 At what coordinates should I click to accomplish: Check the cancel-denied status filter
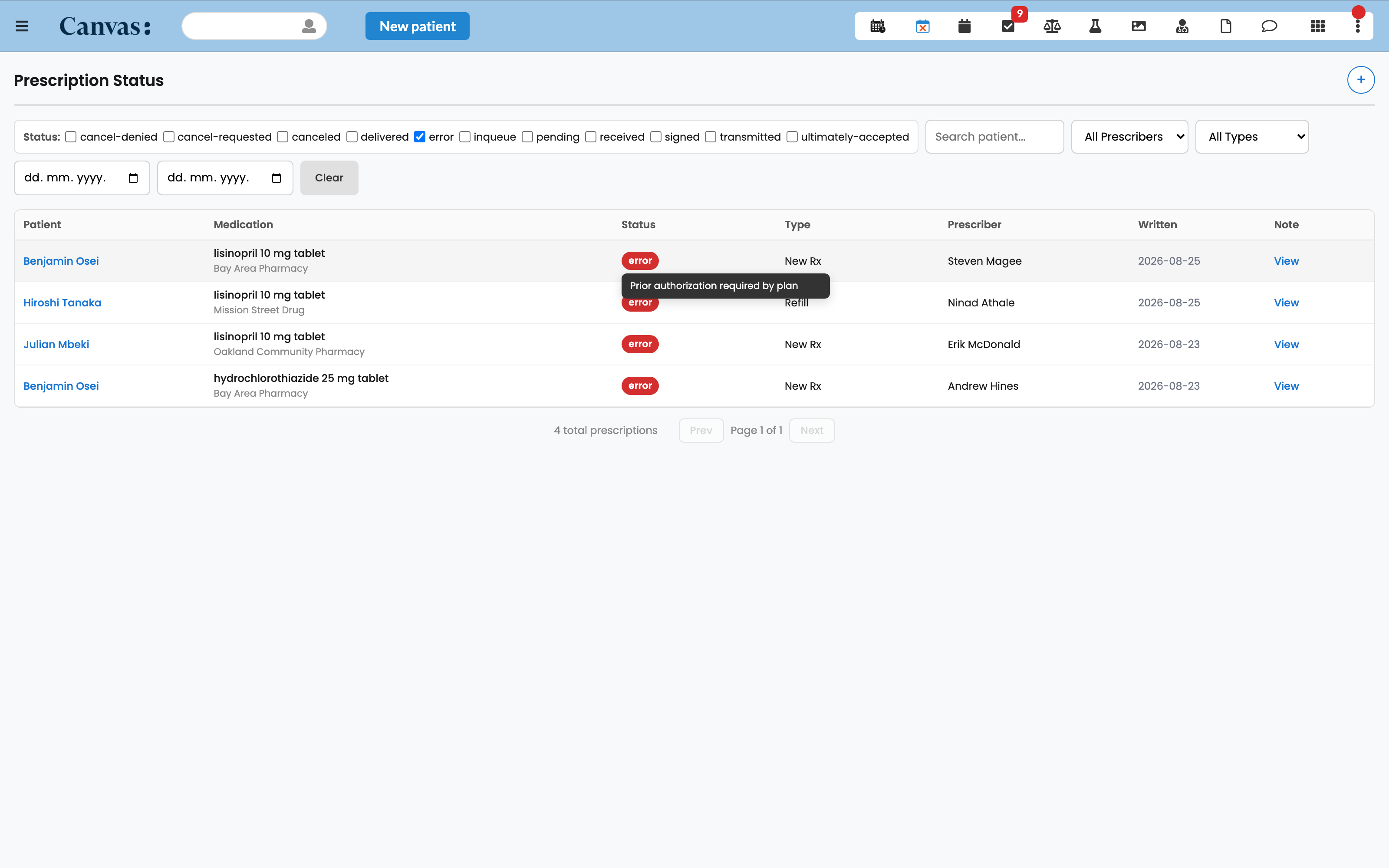(71, 137)
